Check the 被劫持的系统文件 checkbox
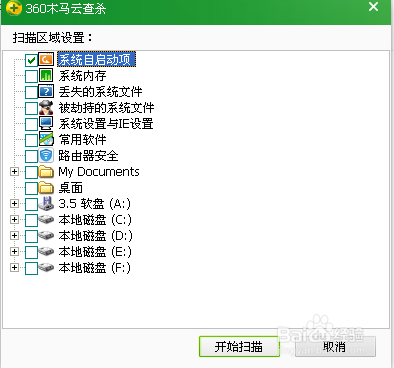Screen dimensions: 394x368 [31, 108]
